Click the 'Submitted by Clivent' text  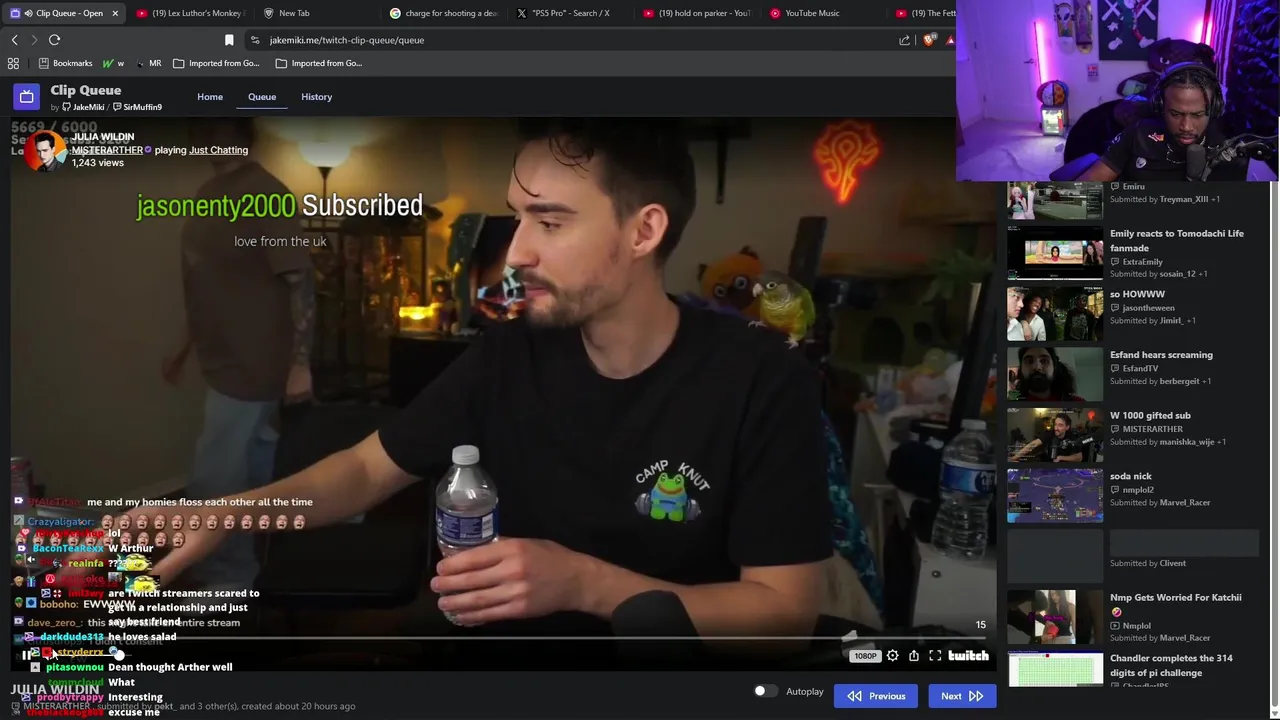(1148, 564)
